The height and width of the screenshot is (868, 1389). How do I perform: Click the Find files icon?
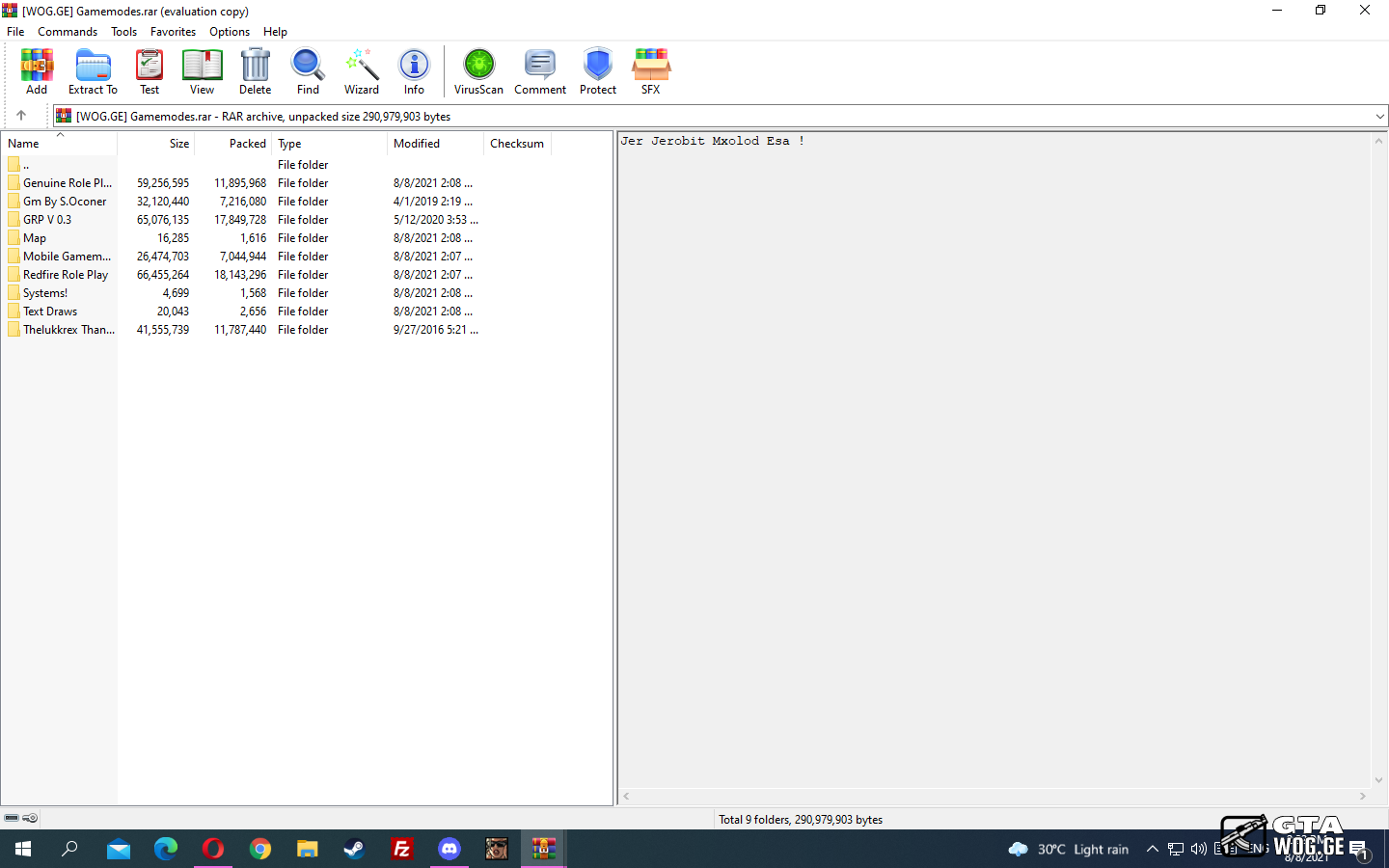(x=308, y=71)
